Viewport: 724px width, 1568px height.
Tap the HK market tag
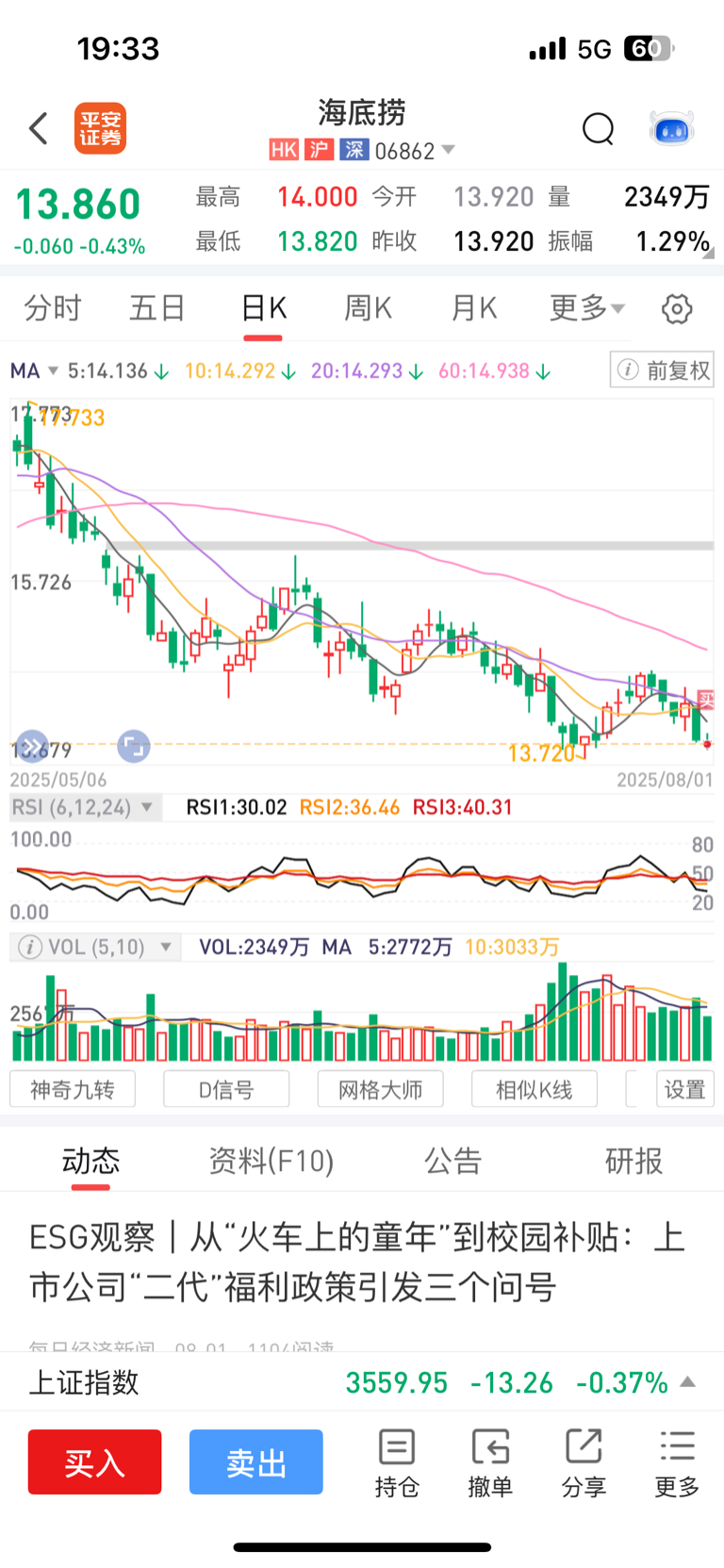[284, 150]
